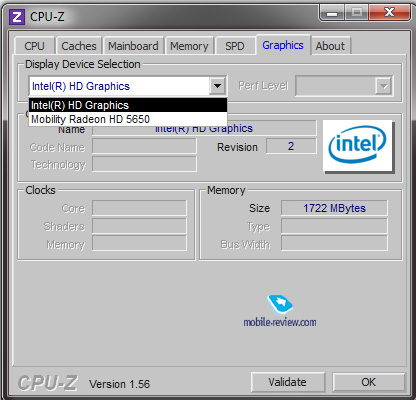Image resolution: width=416 pixels, height=400 pixels.
Task: Click the Shaders clock field
Action: [139, 226]
